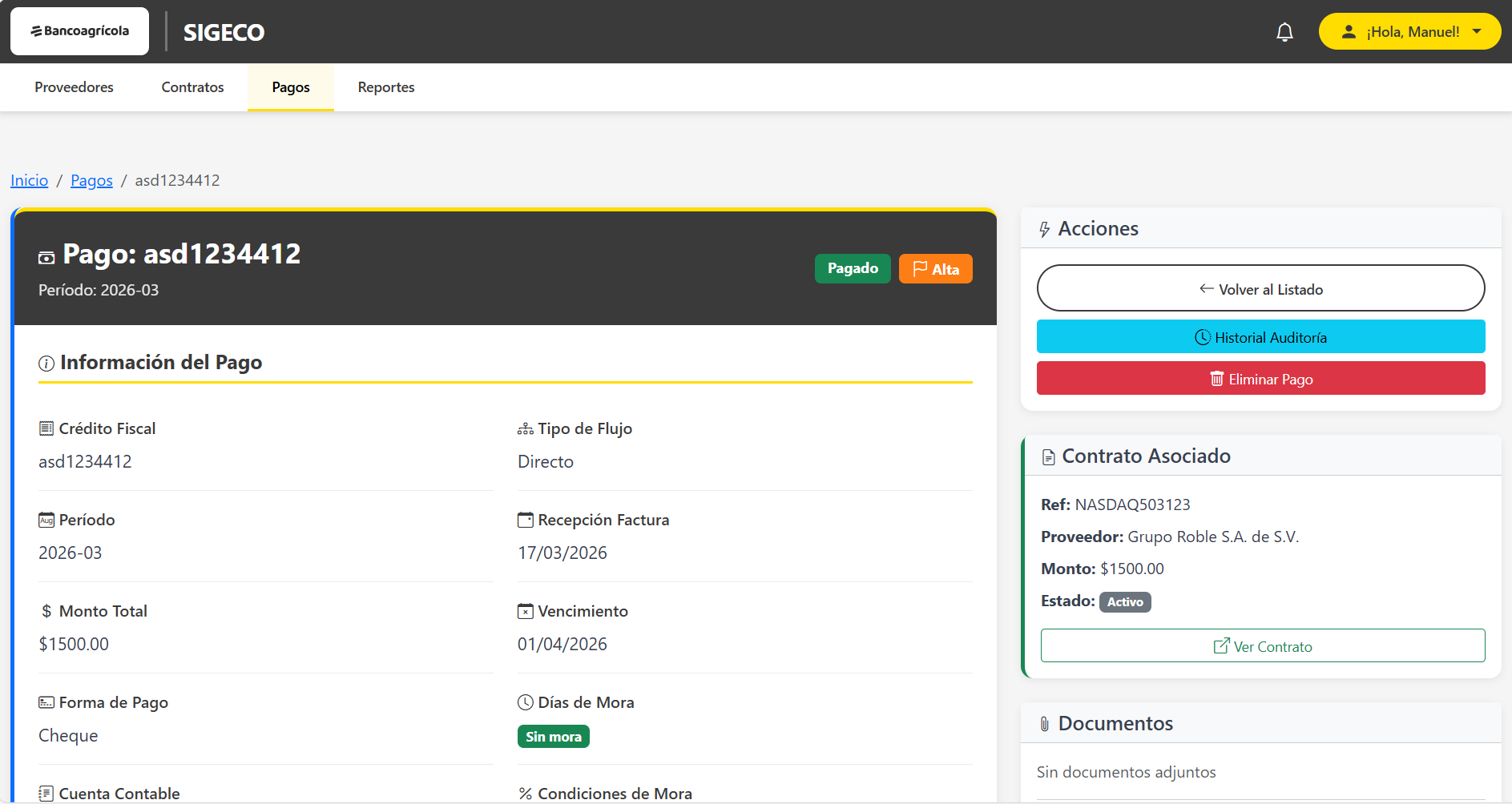This screenshot has width=1512, height=804.
Task: Click the Inicio breadcrumb link
Action: [30, 180]
